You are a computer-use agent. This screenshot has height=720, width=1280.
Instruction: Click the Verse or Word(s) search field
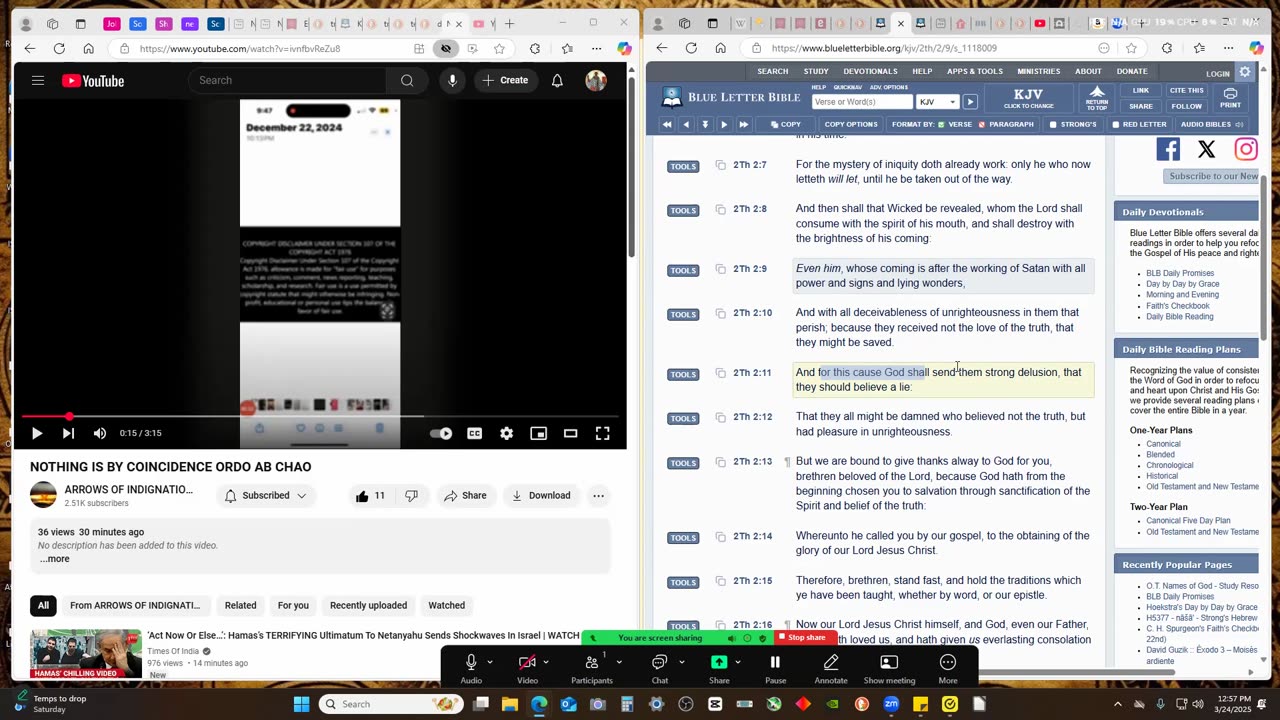click(x=862, y=102)
